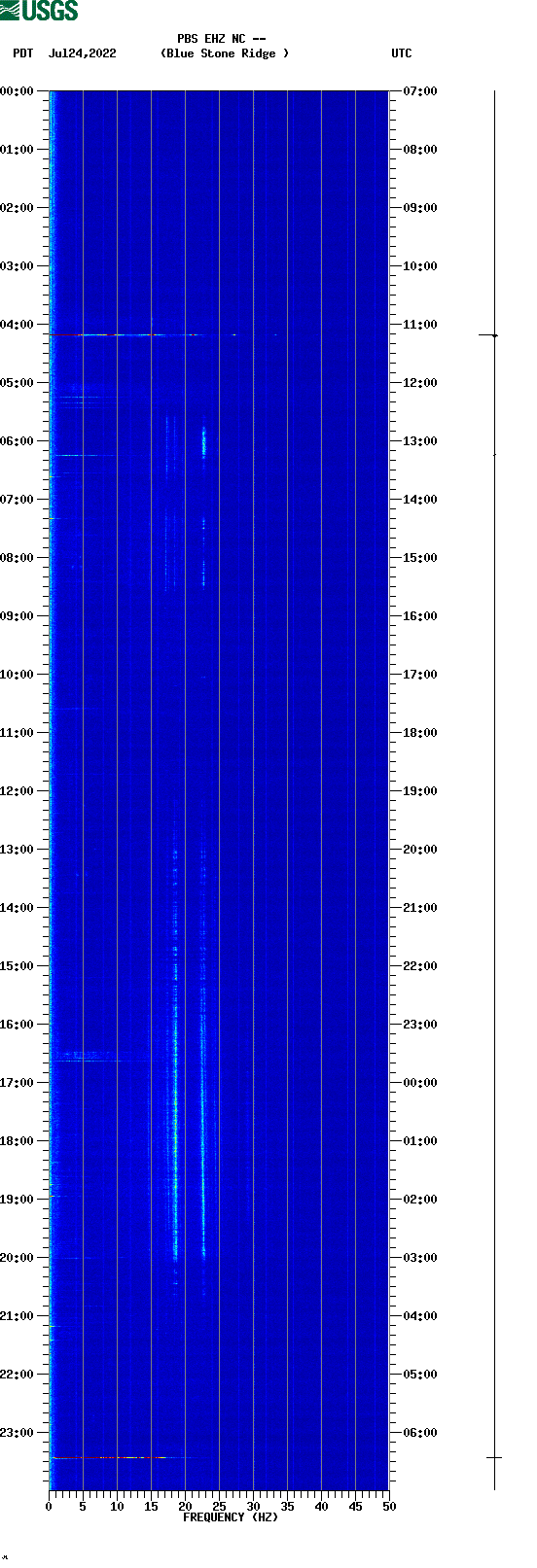Click the '06:00' PDT time label

point(18,440)
